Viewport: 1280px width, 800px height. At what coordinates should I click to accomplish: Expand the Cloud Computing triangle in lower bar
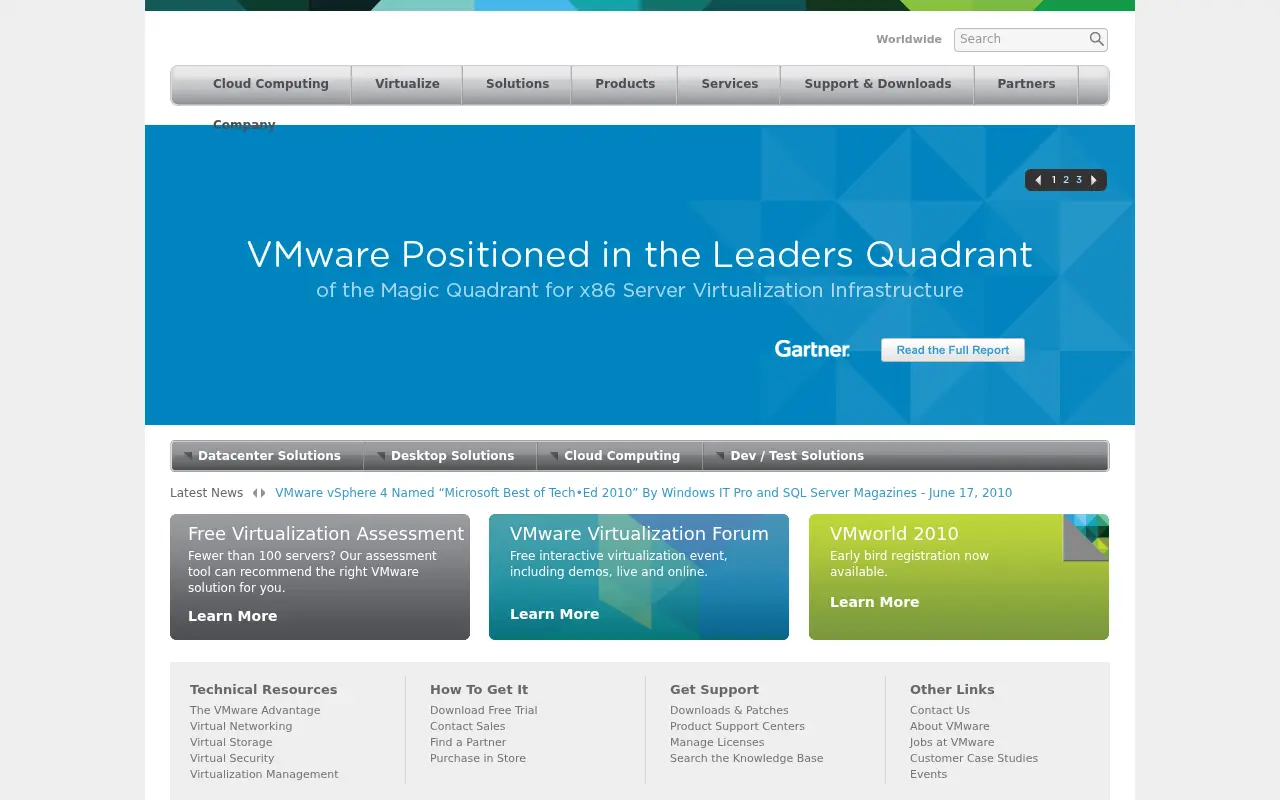pyautogui.click(x=554, y=456)
